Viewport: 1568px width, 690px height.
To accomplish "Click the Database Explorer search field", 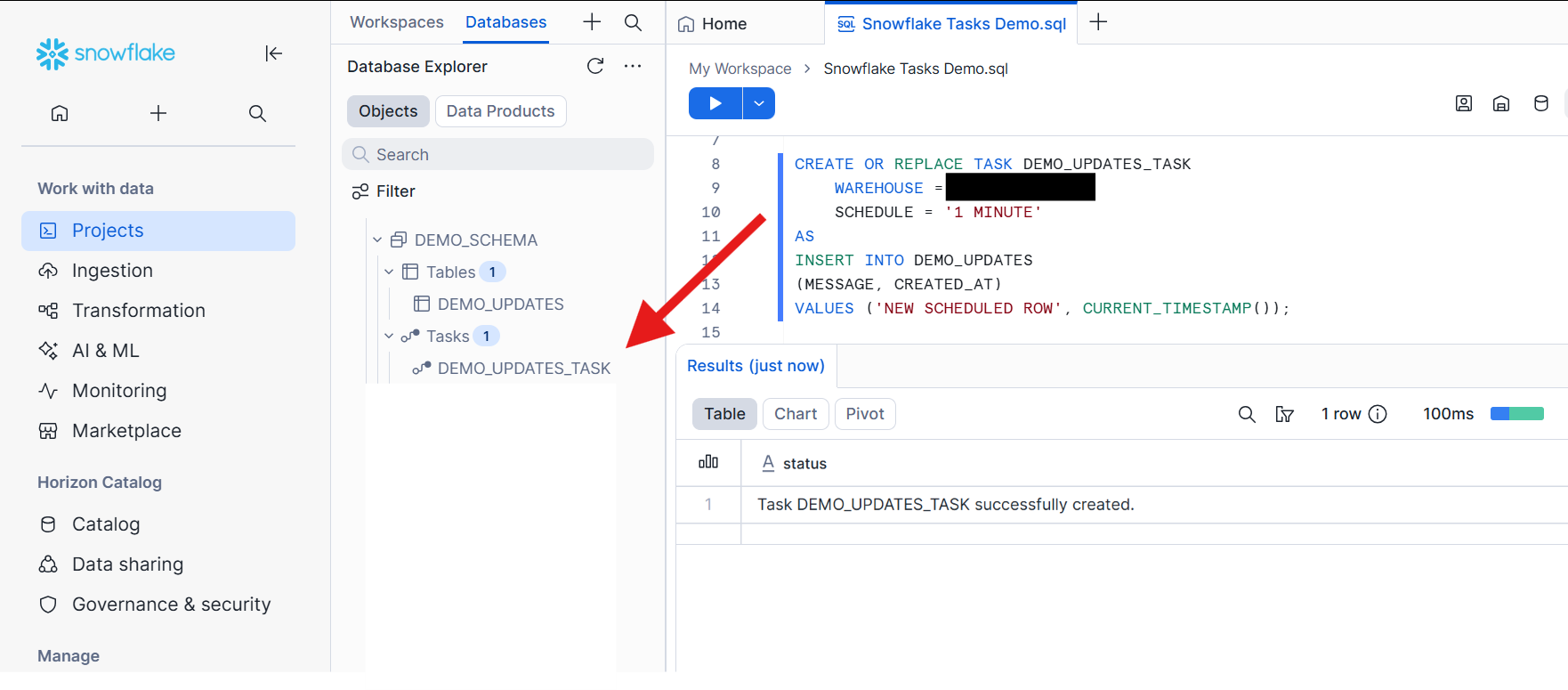I will click(x=497, y=154).
